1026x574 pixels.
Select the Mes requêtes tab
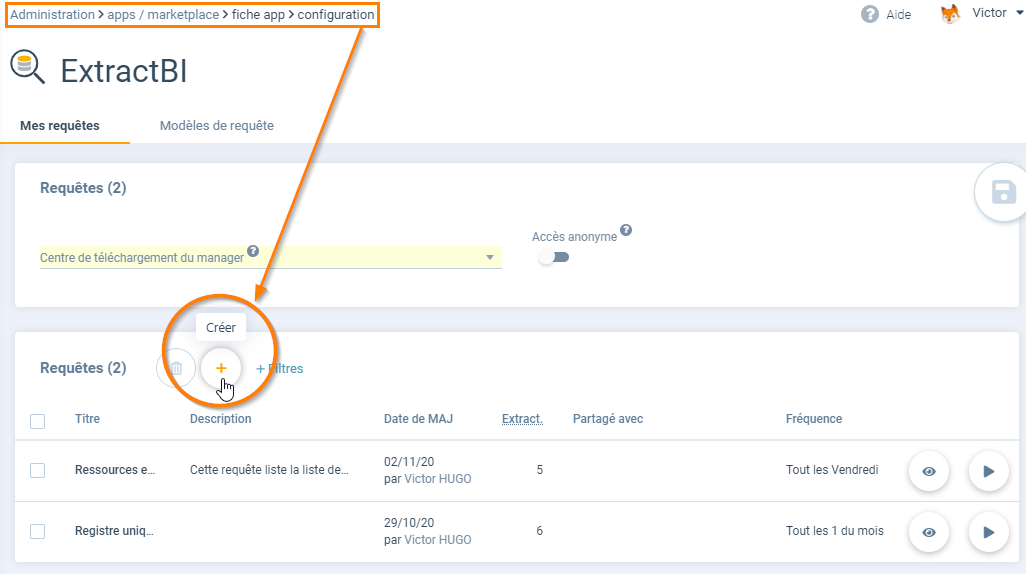click(60, 126)
